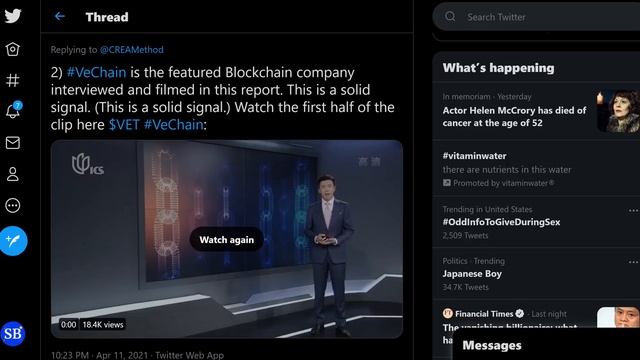
Task: Open Notifications bell with 7 badge
Action: (13, 110)
